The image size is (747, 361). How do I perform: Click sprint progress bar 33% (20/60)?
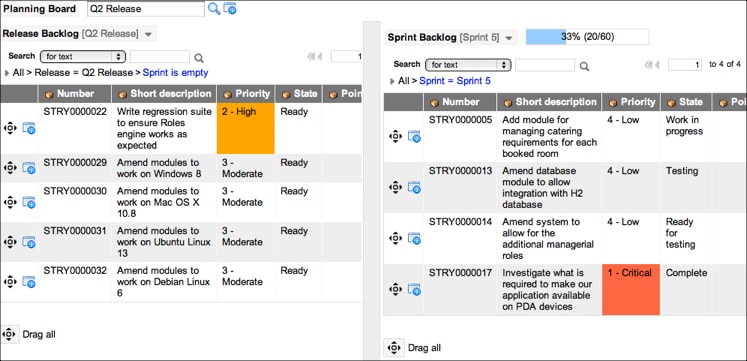(x=587, y=37)
